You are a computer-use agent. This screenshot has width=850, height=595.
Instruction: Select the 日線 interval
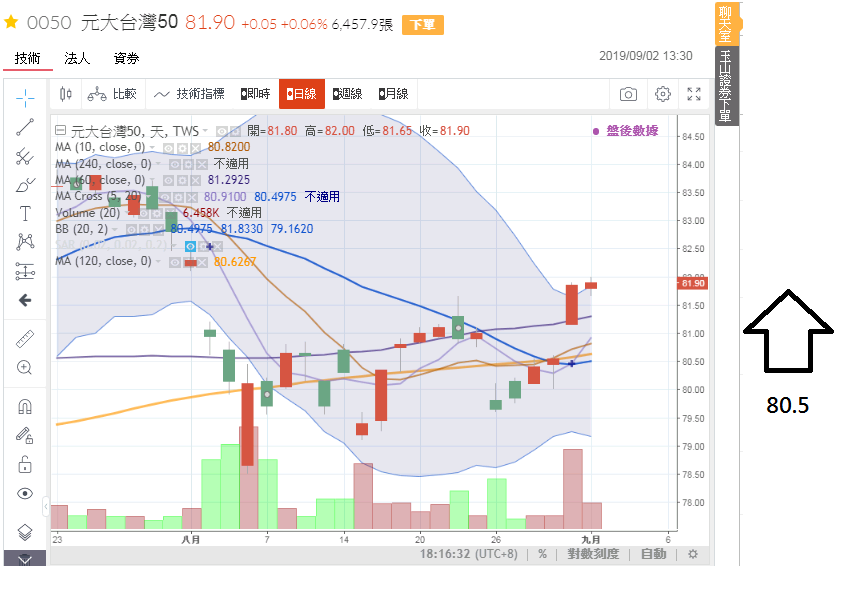coord(302,94)
